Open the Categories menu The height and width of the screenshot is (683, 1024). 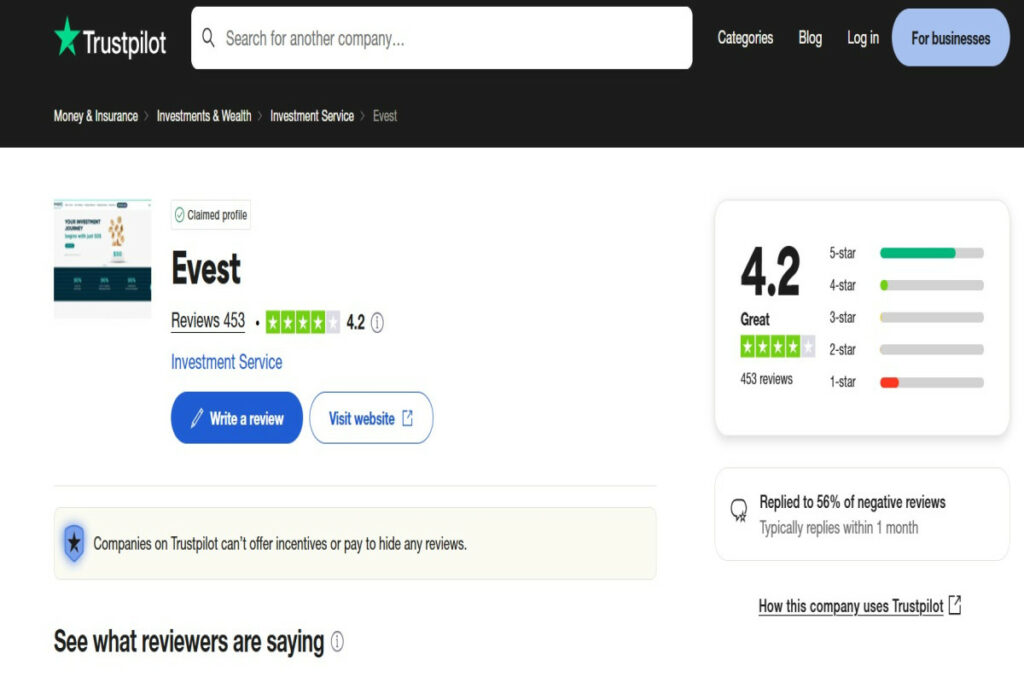(745, 38)
